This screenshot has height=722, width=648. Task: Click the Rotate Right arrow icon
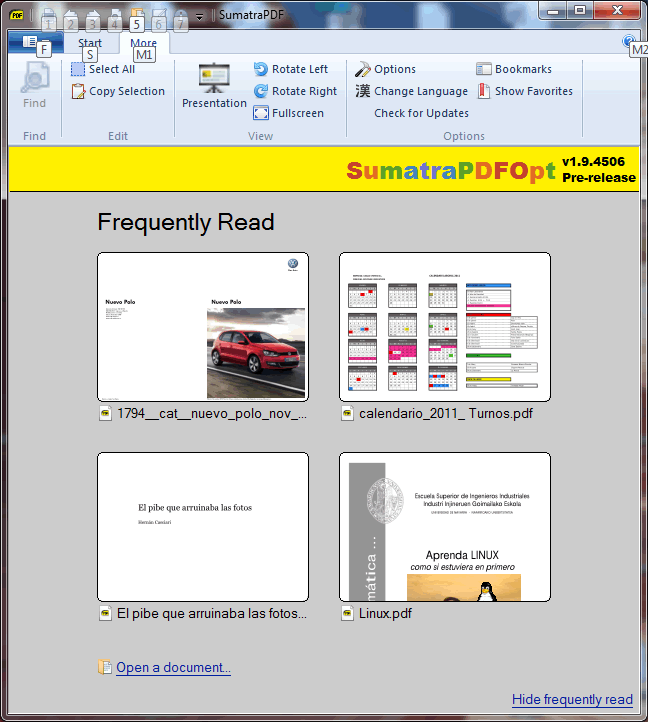(261, 91)
